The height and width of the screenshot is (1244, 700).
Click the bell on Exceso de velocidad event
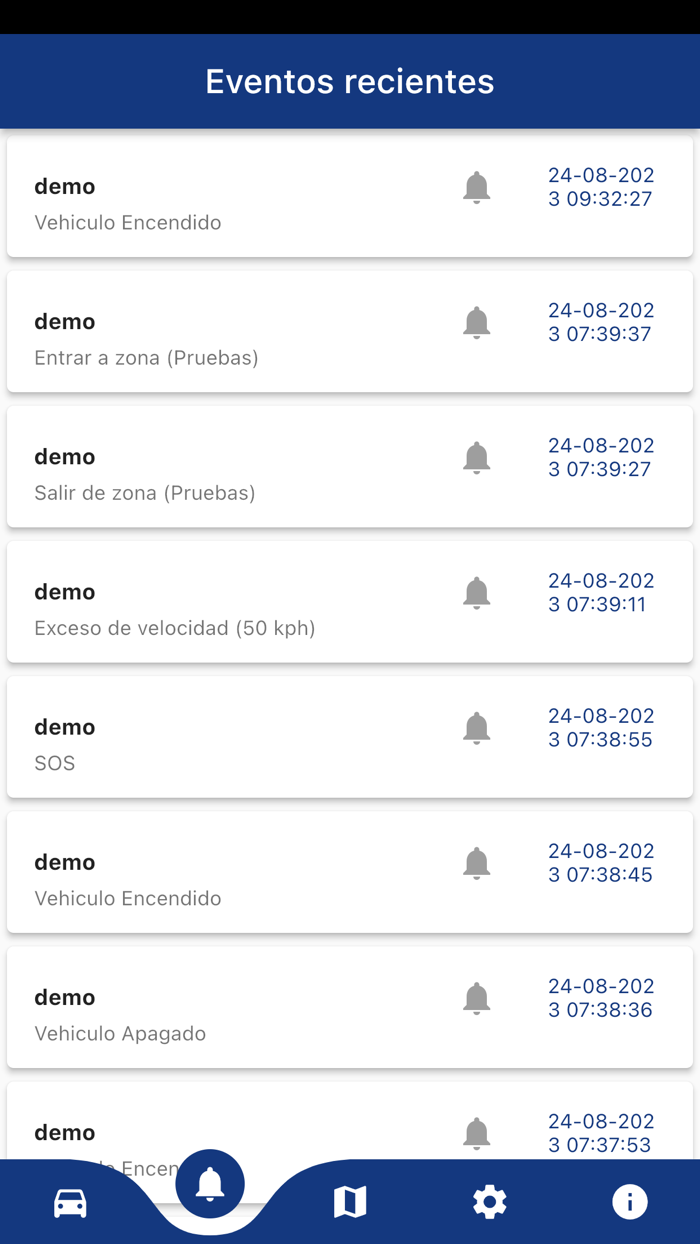tap(477, 593)
